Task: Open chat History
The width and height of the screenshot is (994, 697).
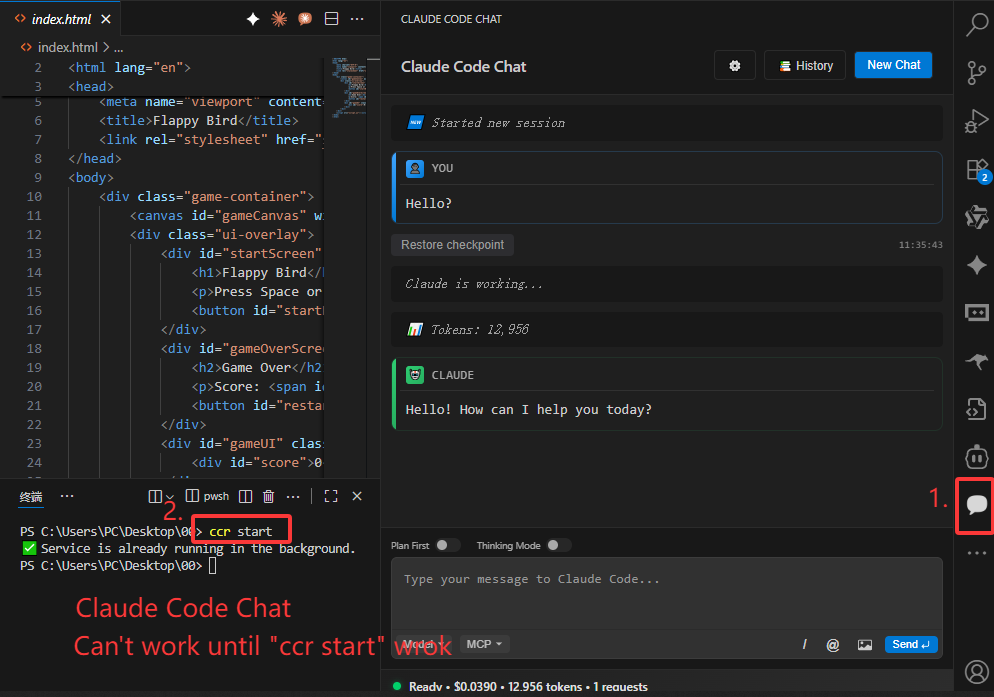Action: point(805,65)
